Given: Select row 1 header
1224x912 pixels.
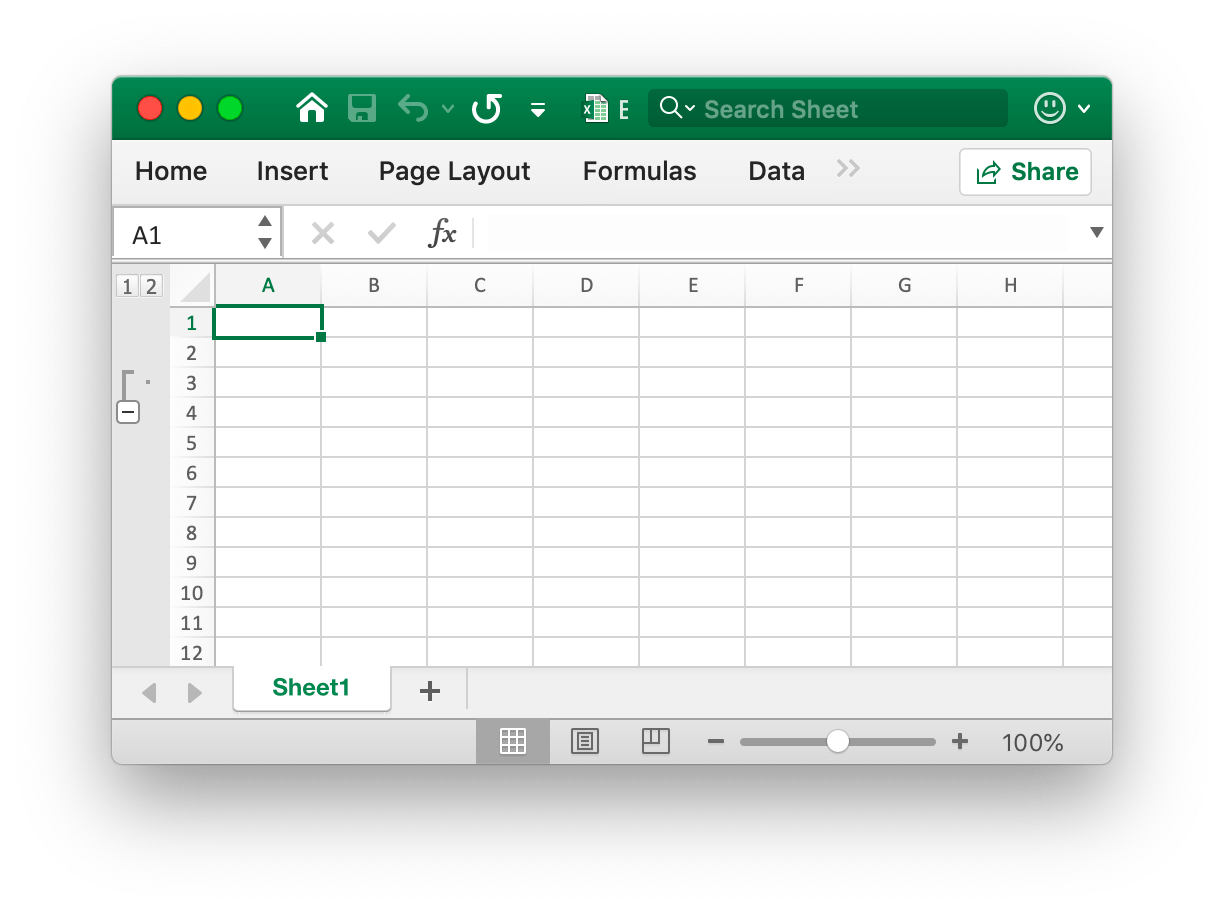Looking at the screenshot, I should coord(192,323).
